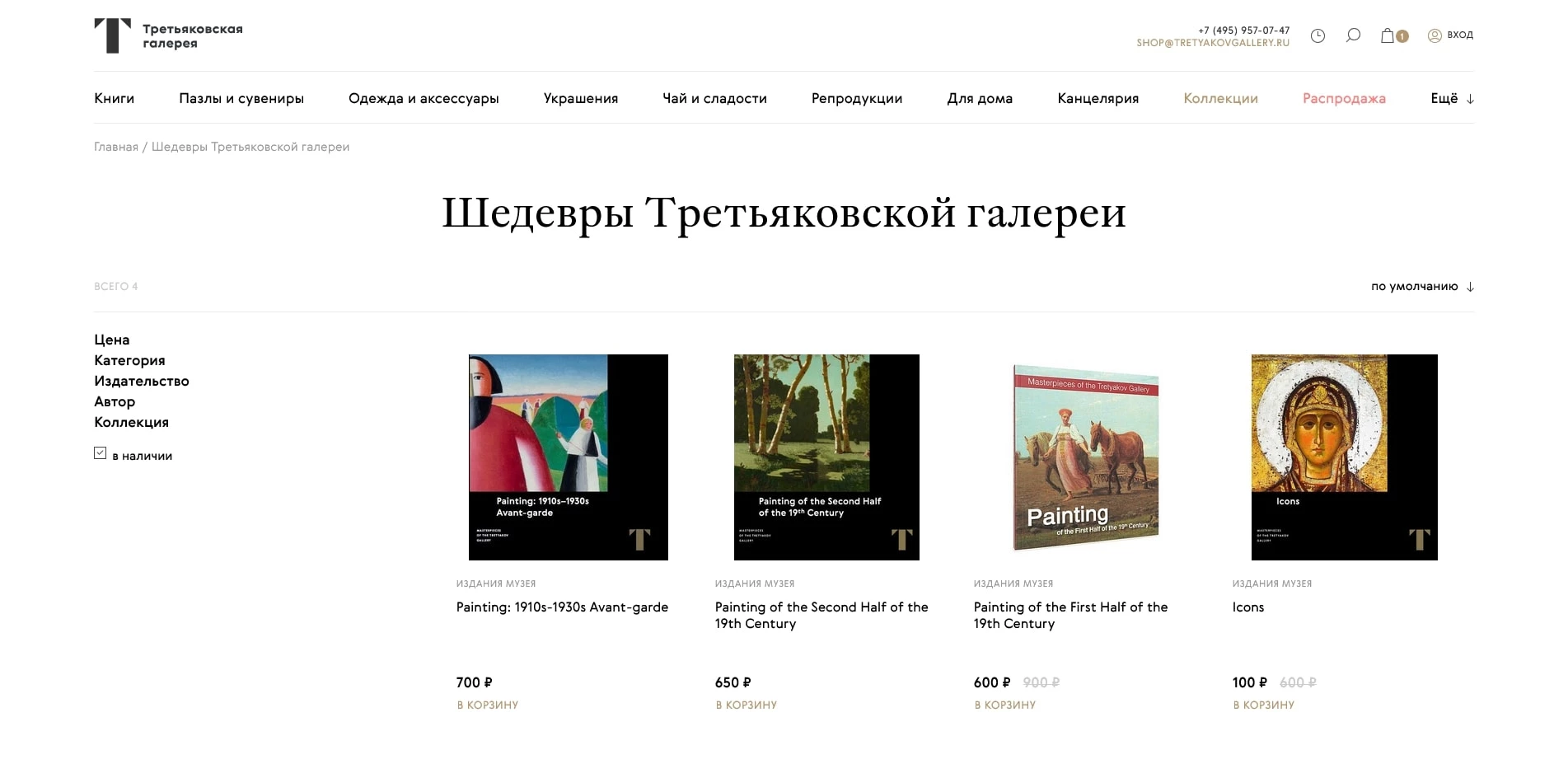Image resolution: width=1568 pixels, height=764 pixels.
Task: Open the по умолчанию sorting dropdown
Action: coord(1414,287)
